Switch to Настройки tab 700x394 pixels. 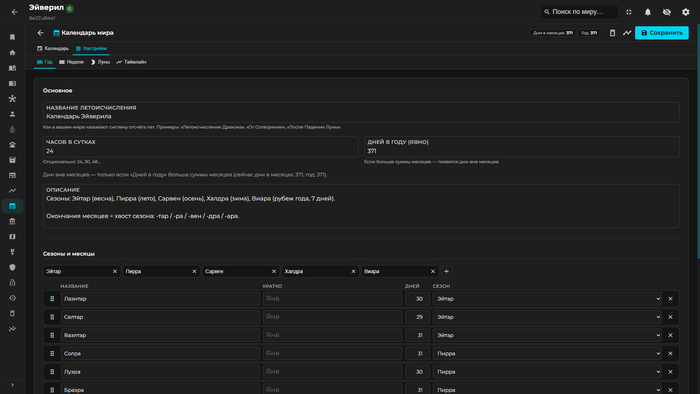click(x=91, y=48)
